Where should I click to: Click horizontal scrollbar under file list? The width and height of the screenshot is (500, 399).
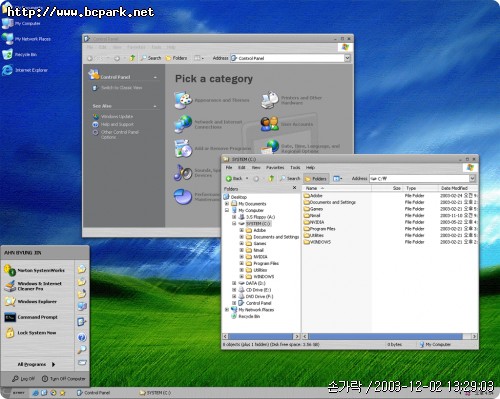pyautogui.click(x=385, y=336)
